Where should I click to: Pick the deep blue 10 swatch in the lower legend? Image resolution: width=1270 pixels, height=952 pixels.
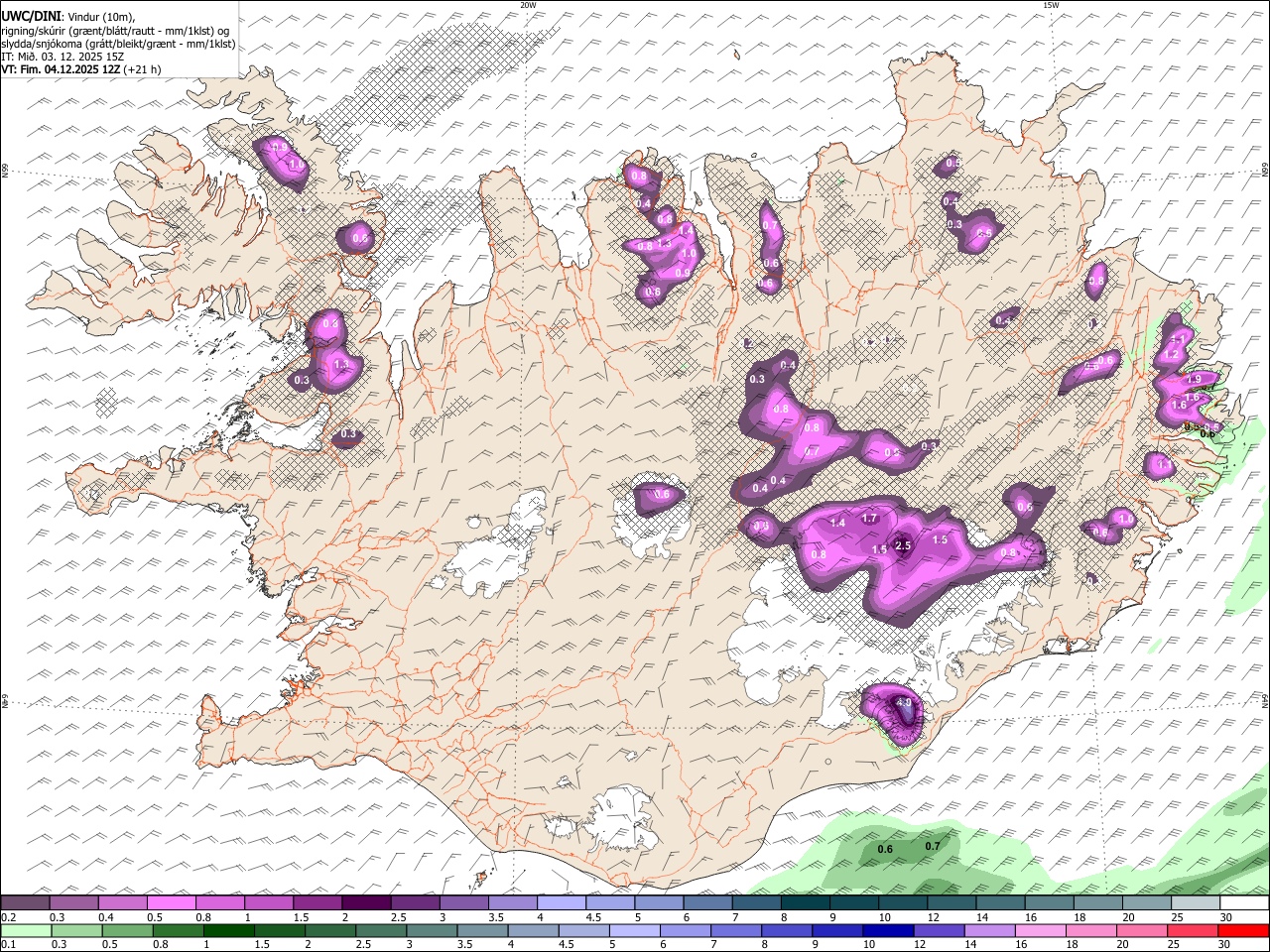coord(887,930)
